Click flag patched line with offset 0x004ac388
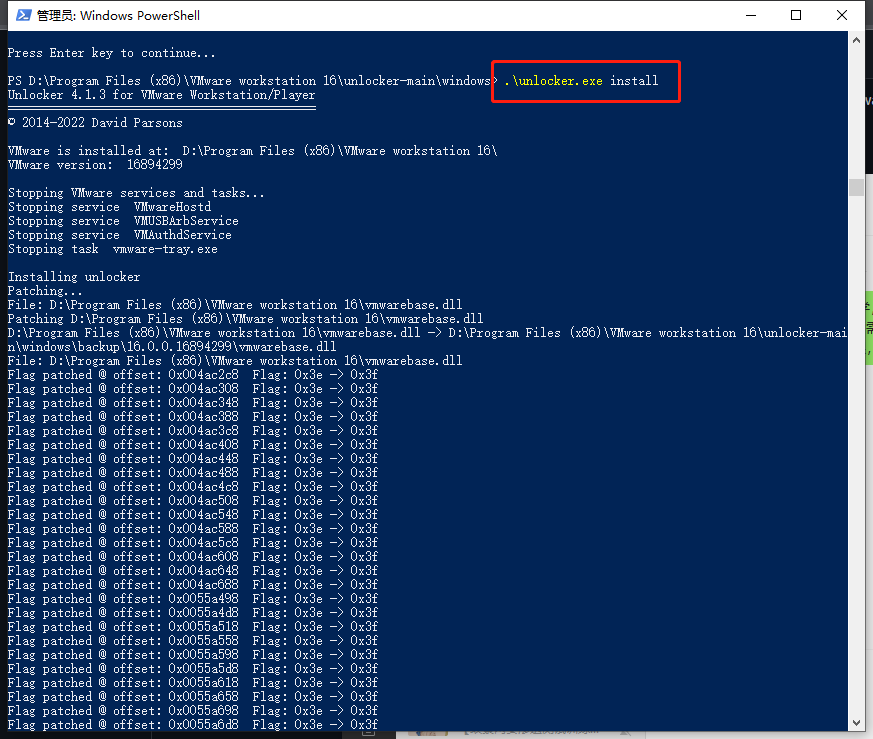The image size is (873, 739). pyautogui.click(x=193, y=417)
